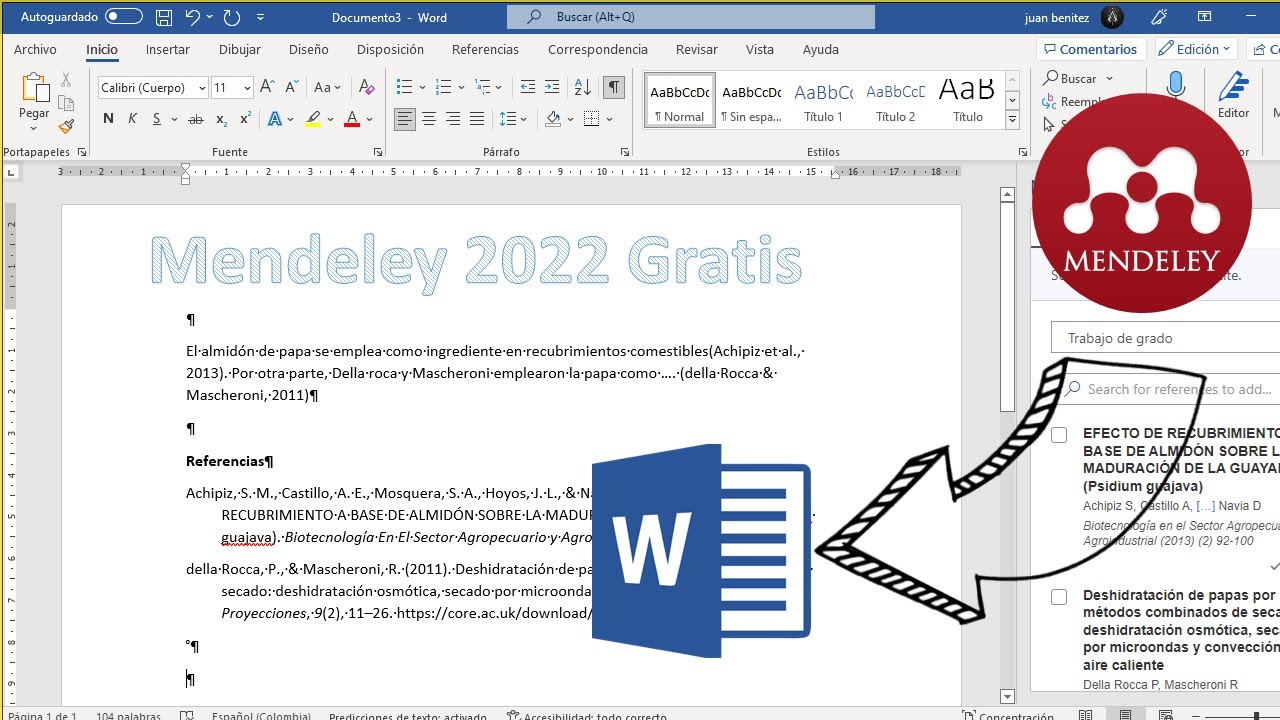The image size is (1280, 720).
Task: Click the yellow text highlight color button
Action: click(x=313, y=119)
